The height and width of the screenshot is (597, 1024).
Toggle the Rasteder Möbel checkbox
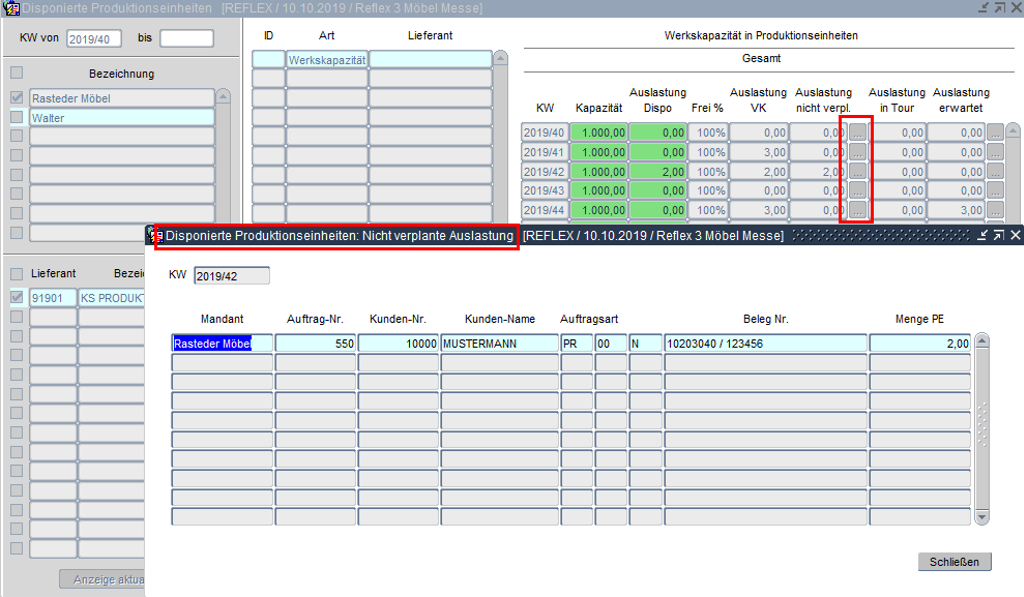pos(16,98)
